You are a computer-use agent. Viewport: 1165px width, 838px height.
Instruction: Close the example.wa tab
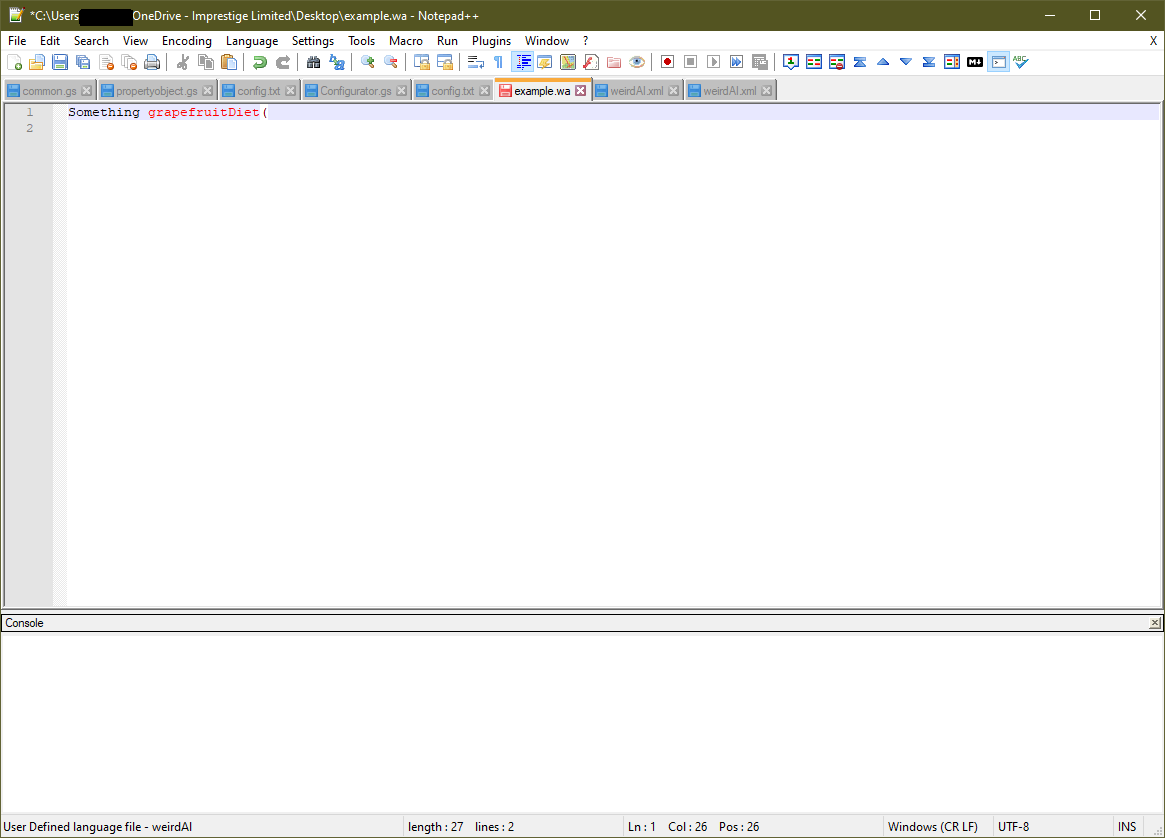(581, 91)
